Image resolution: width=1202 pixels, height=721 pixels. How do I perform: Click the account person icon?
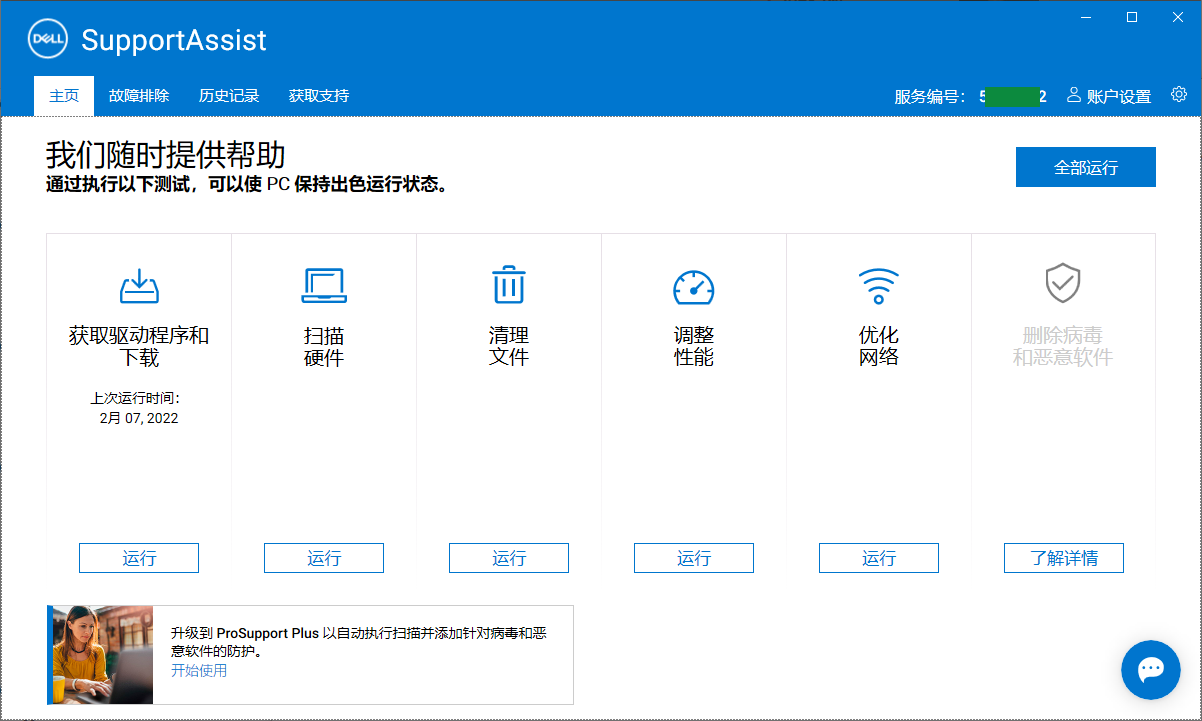coord(1074,95)
